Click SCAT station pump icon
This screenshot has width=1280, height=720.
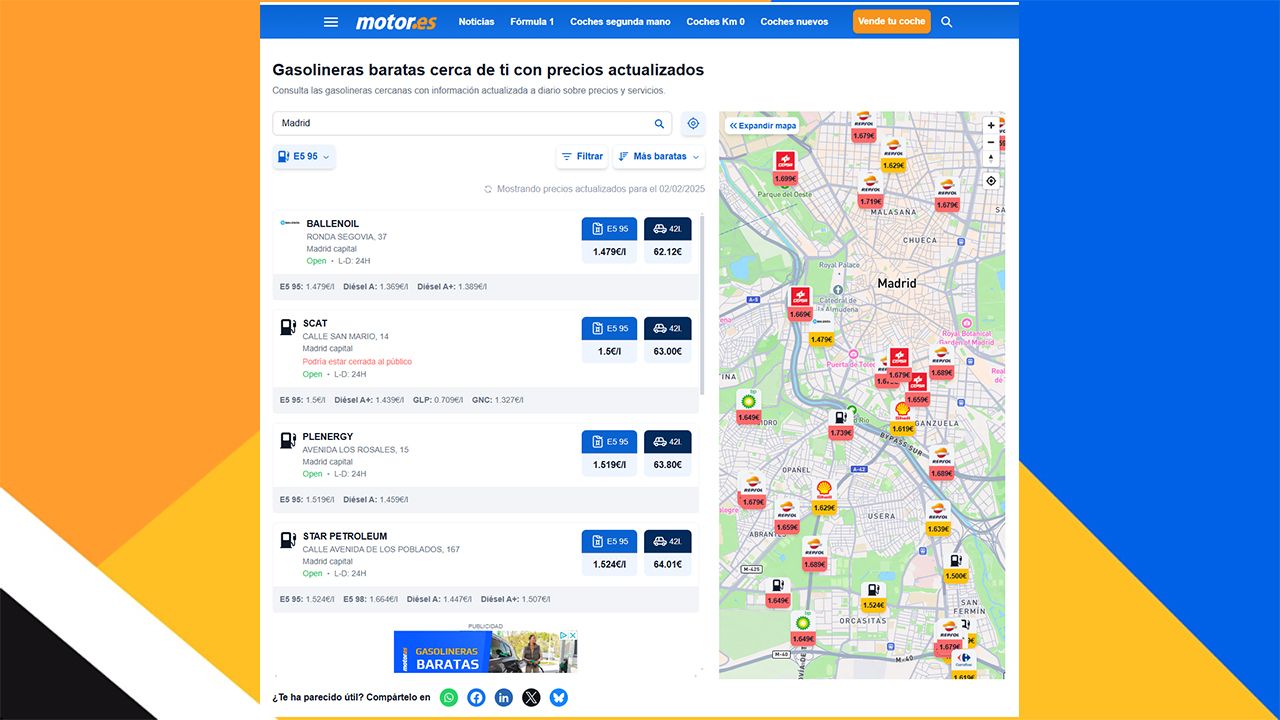coord(287,326)
